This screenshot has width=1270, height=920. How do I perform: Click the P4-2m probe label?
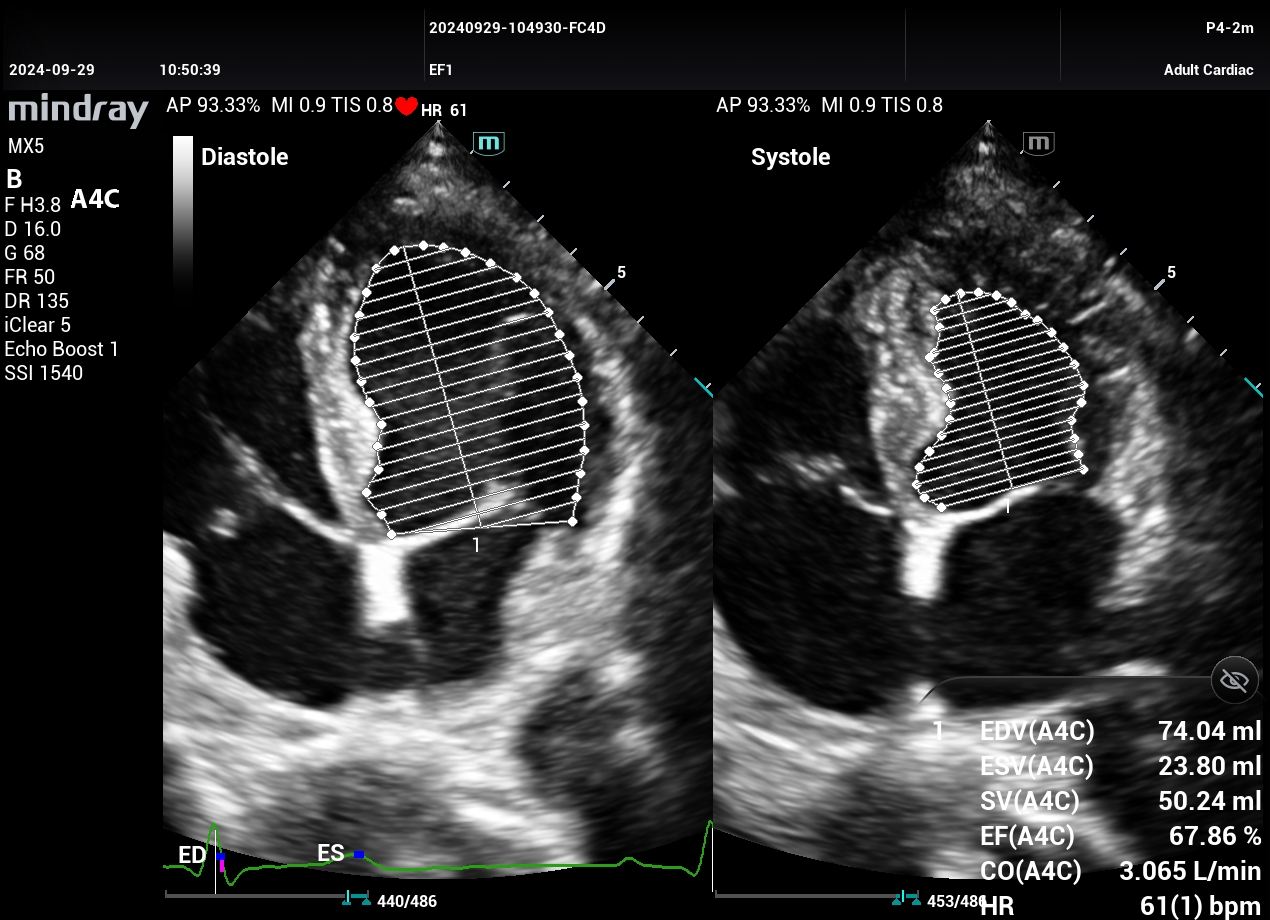pyautogui.click(x=1229, y=28)
